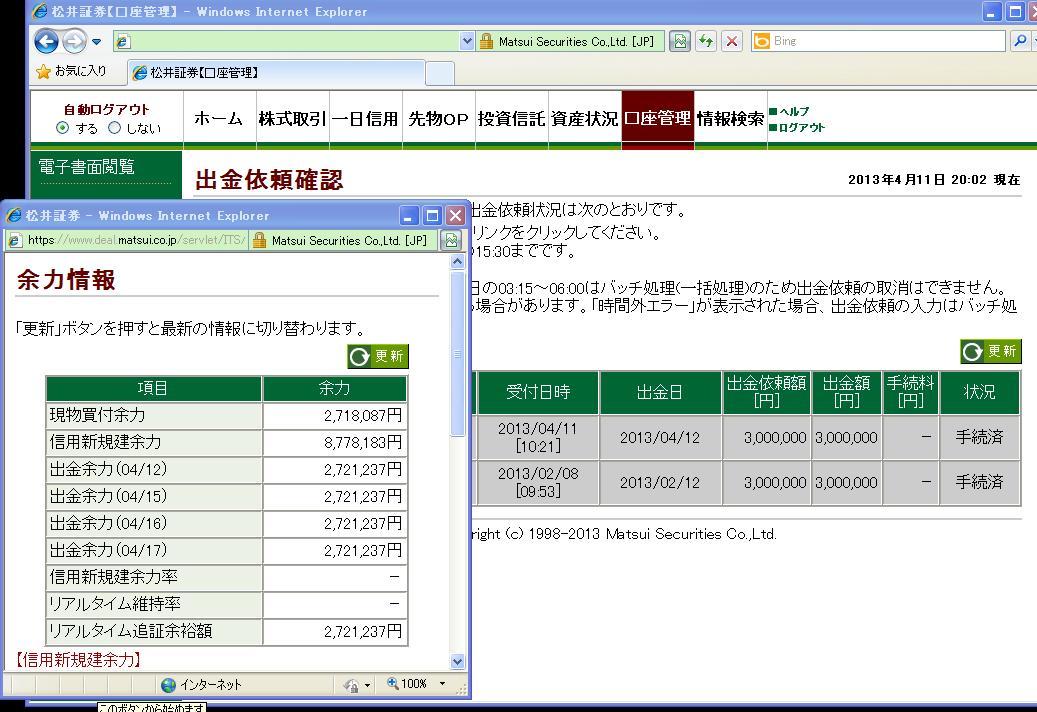Click the Refresh icon beside address bar
Screen dimensions: 1037x712
coord(706,41)
